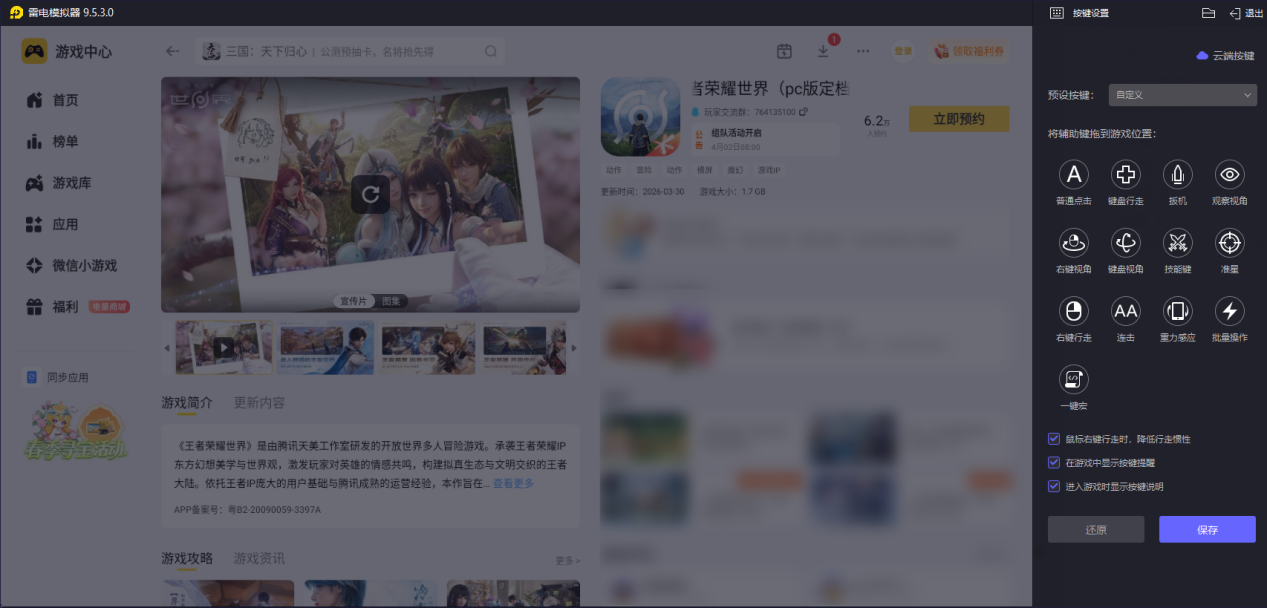Select the 准星 crosshair icon
Viewport: 1267px width, 608px height.
(1230, 243)
